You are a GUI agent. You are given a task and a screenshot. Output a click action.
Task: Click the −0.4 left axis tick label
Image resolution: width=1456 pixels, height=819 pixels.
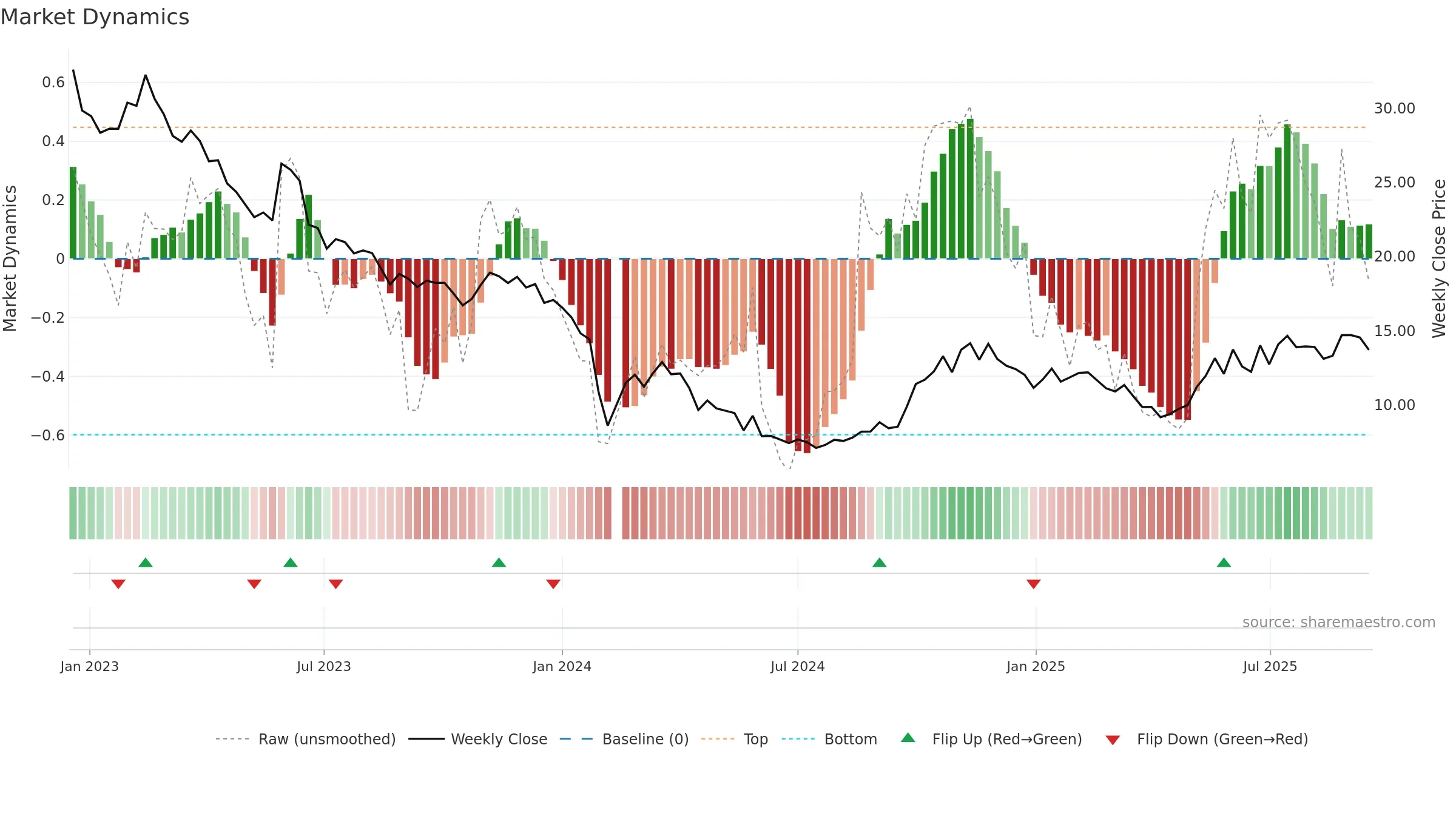48,377
